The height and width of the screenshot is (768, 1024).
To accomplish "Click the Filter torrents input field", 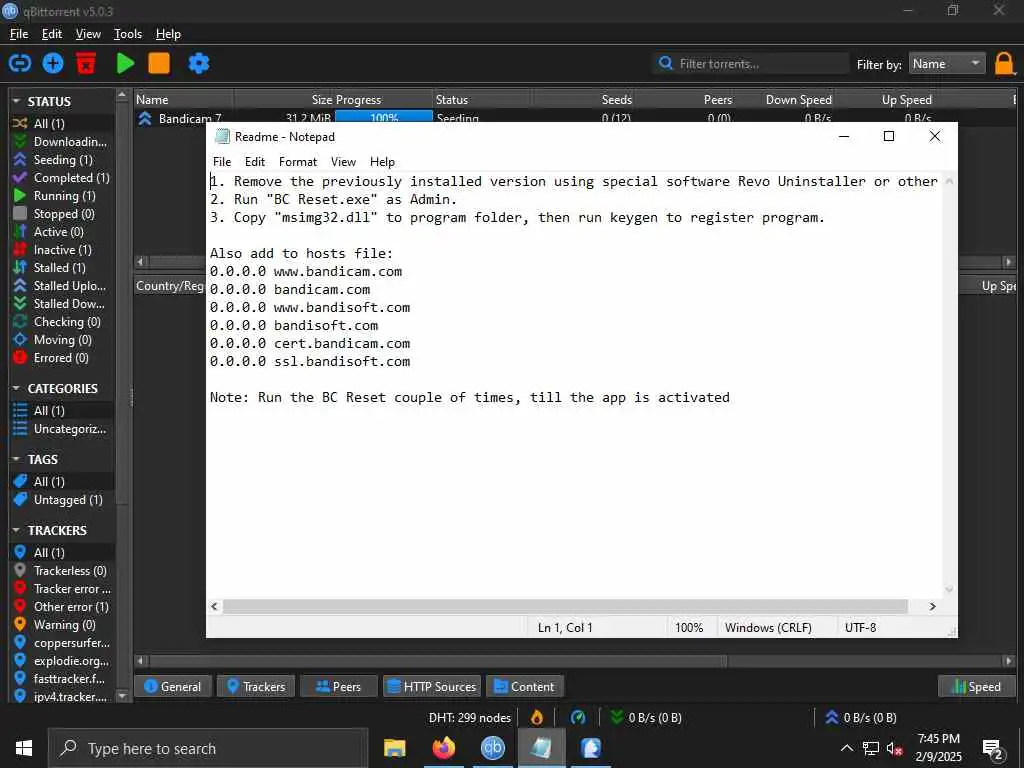I will tap(750, 64).
